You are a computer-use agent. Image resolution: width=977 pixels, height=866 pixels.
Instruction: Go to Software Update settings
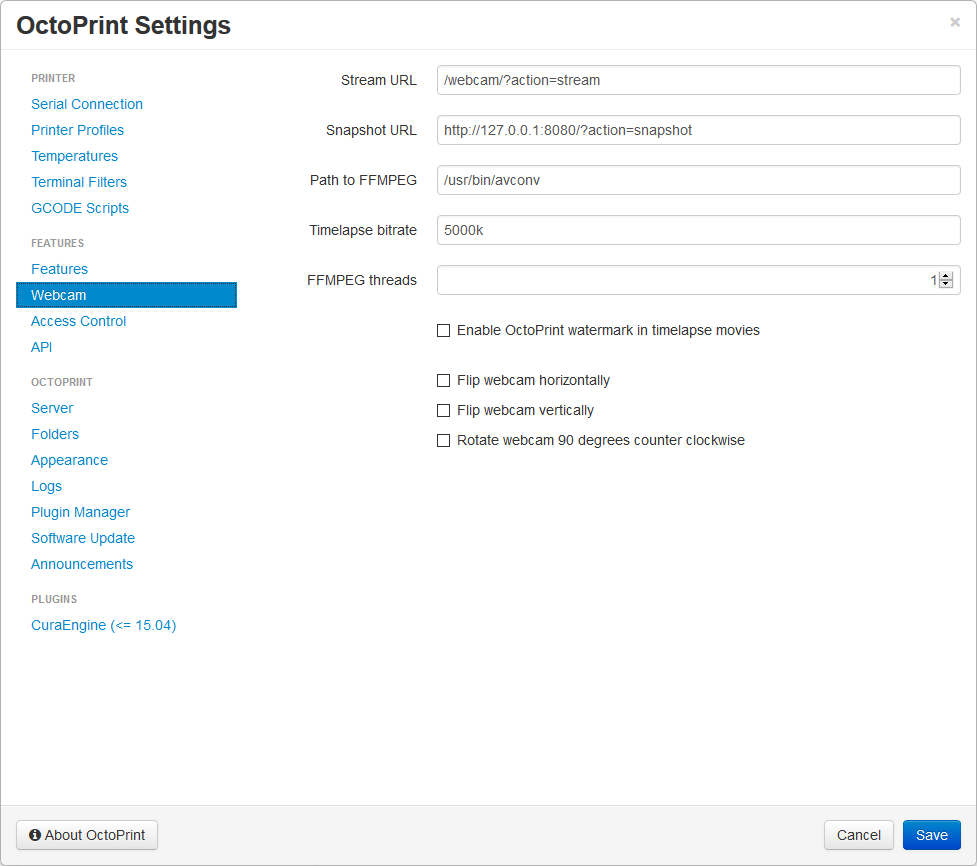[x=83, y=538]
